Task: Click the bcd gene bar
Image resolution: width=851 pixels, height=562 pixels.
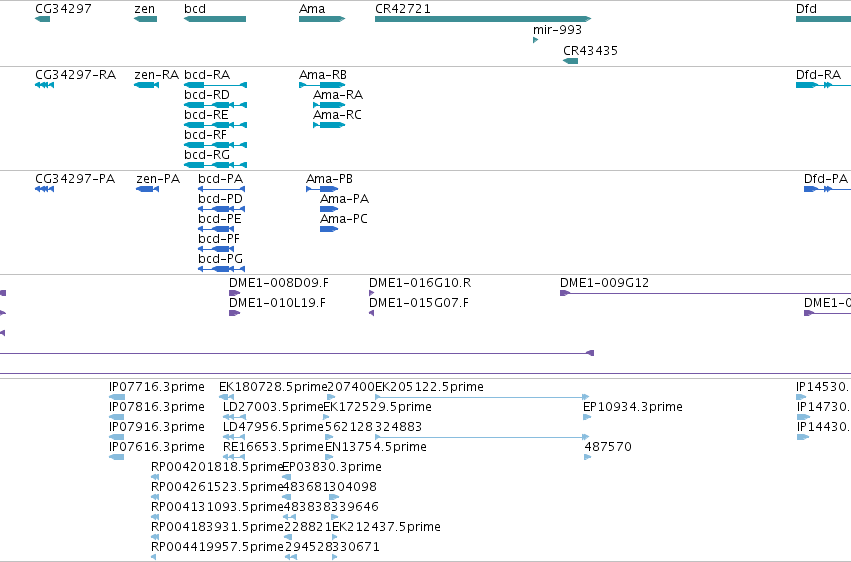Action: [x=215, y=19]
